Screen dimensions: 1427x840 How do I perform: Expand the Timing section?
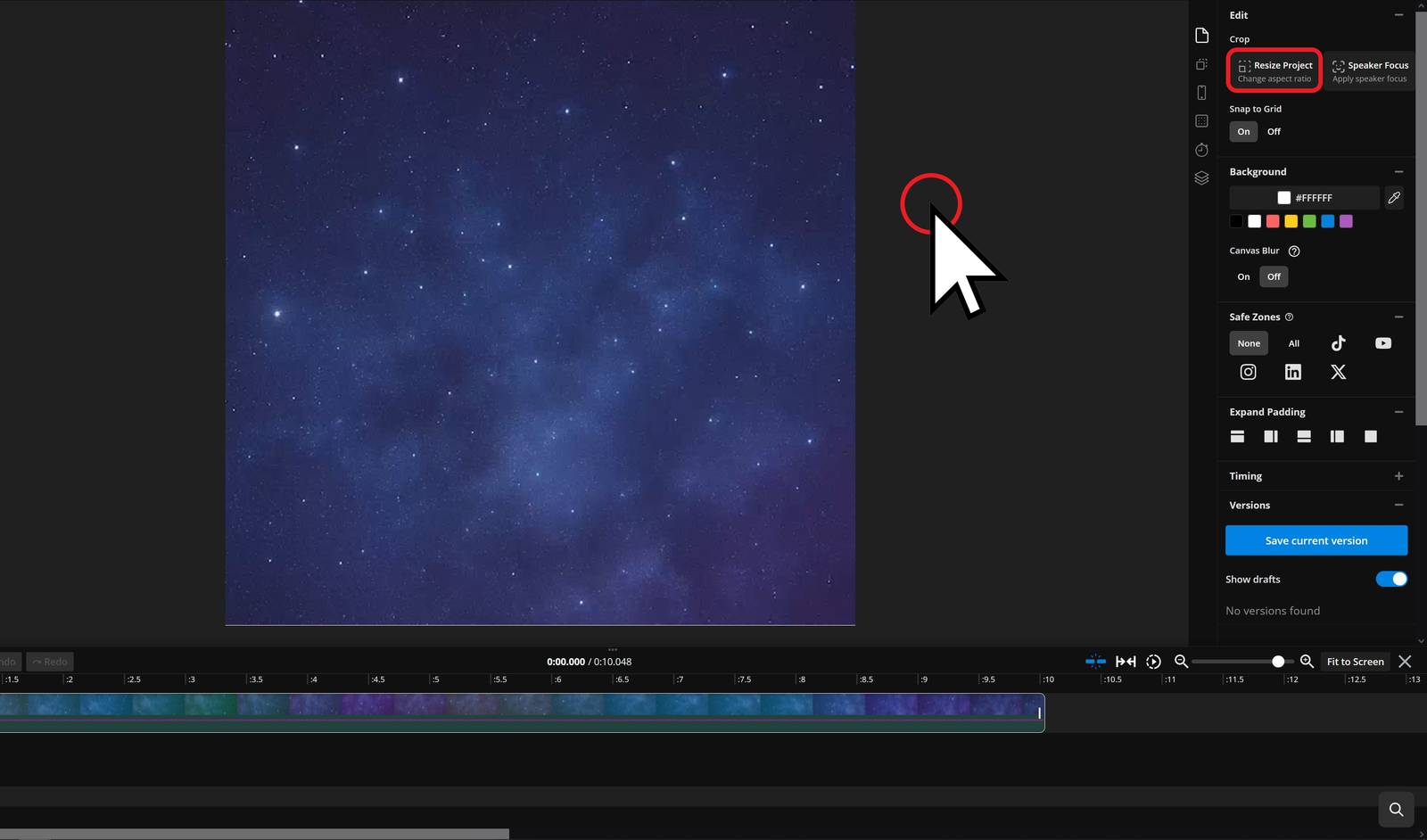pyautogui.click(x=1398, y=475)
